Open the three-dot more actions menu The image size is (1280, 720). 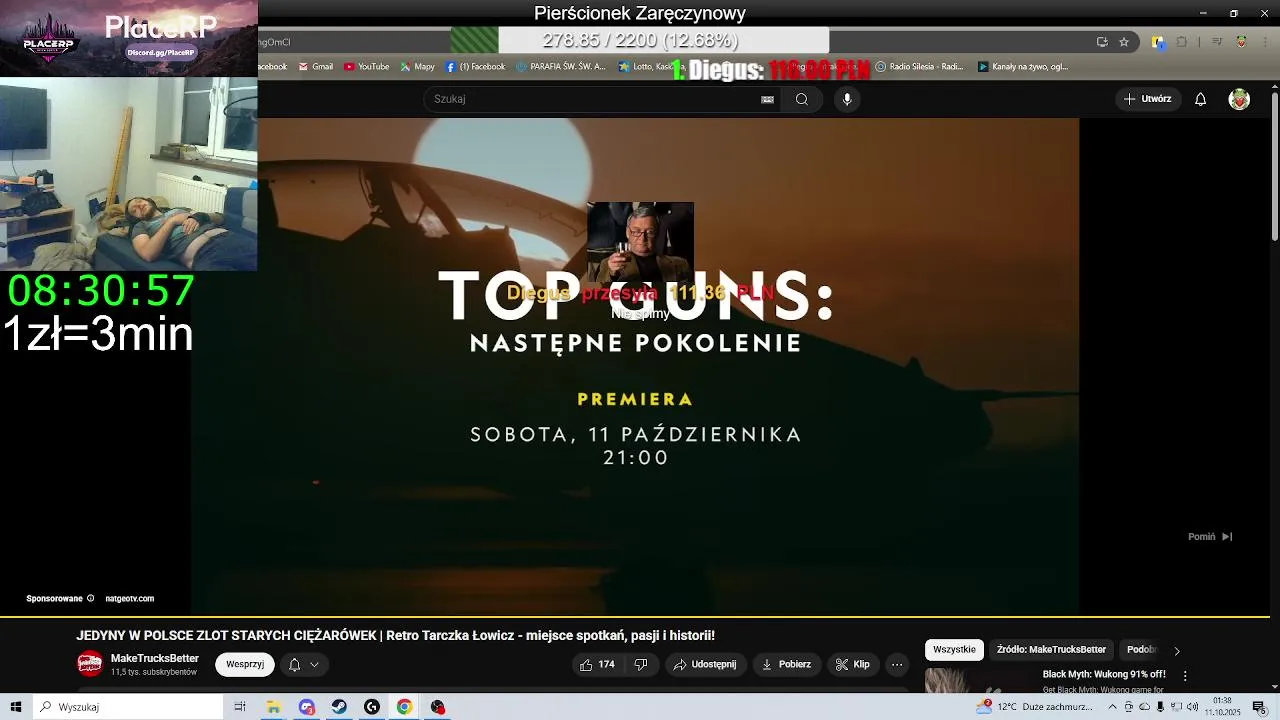point(897,664)
